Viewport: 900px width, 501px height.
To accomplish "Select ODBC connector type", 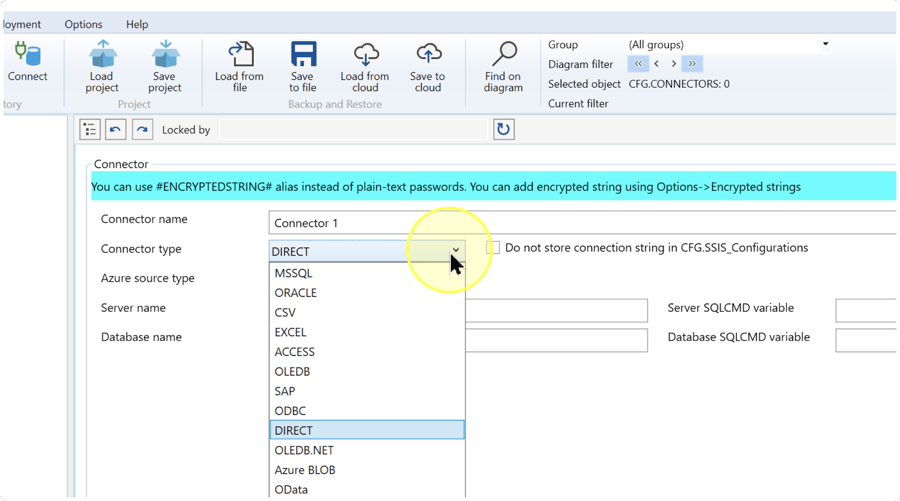I will click(x=367, y=411).
